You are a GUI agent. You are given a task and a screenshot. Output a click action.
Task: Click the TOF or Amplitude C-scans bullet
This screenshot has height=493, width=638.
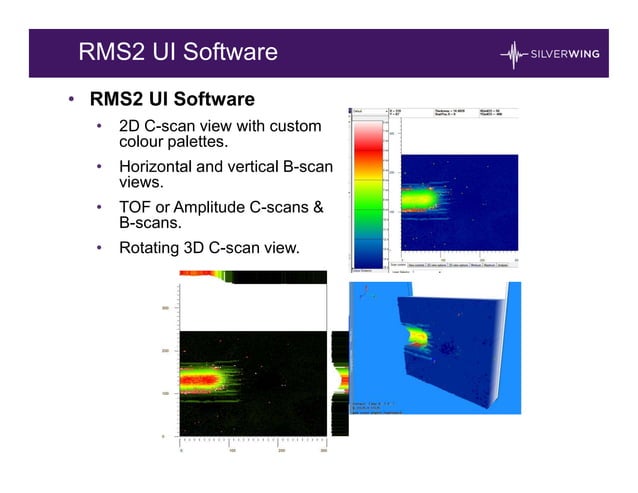[221, 215]
